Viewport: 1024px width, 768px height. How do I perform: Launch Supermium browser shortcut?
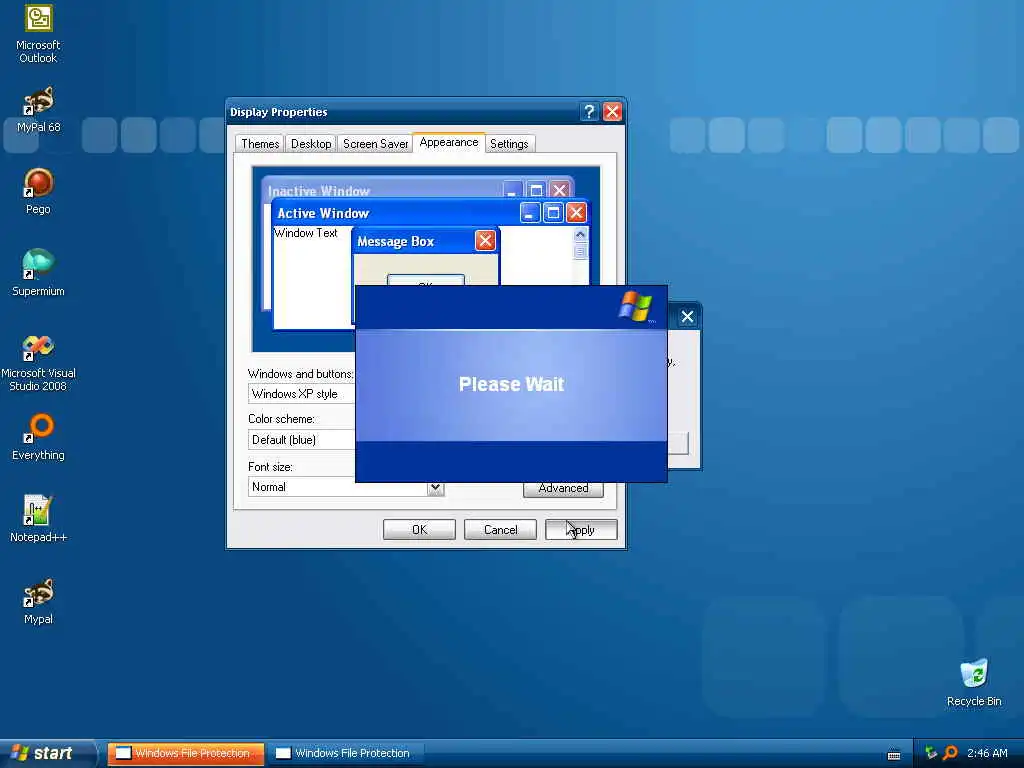[x=38, y=274]
